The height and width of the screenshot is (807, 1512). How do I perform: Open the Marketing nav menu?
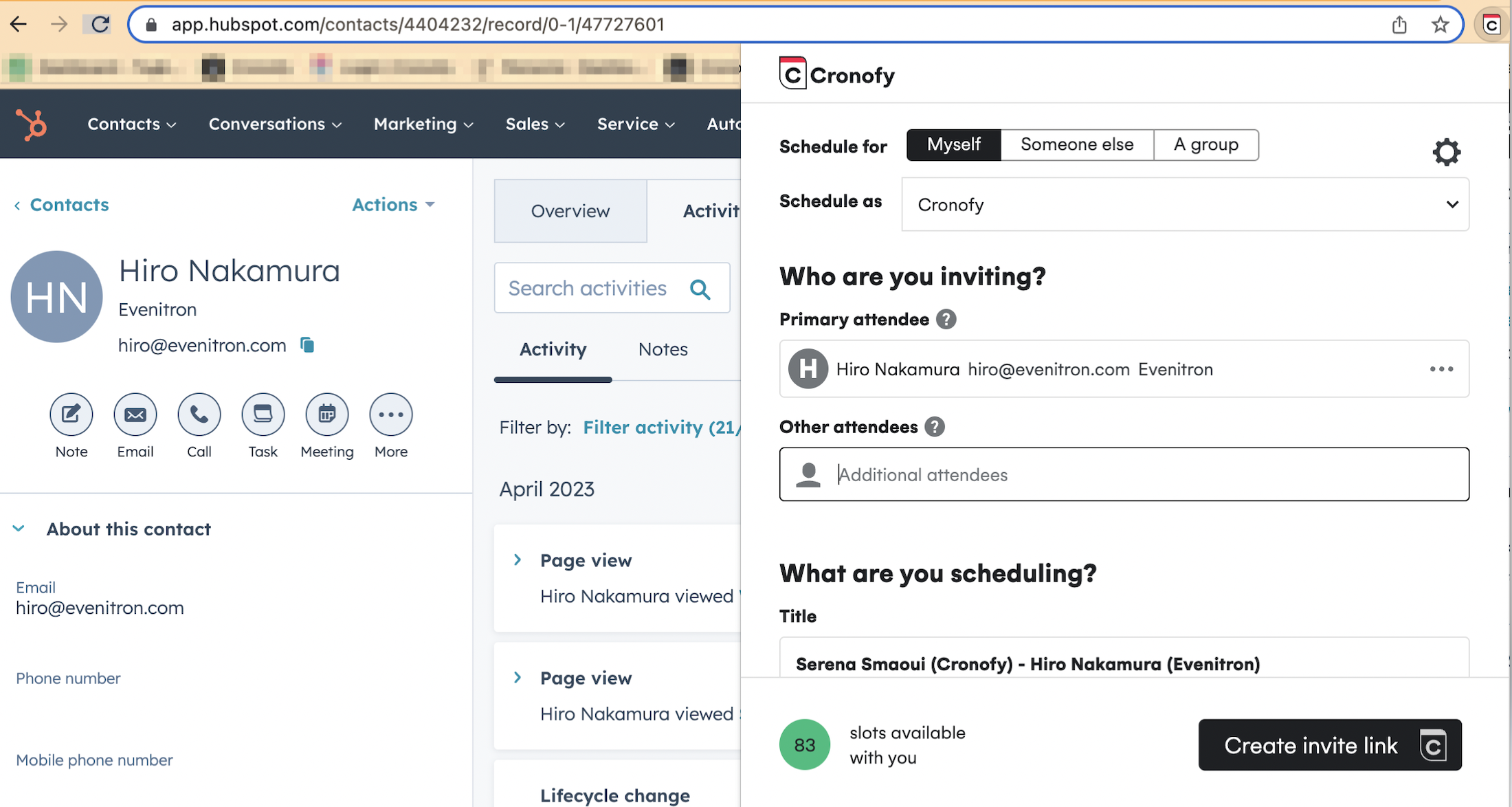(x=423, y=124)
